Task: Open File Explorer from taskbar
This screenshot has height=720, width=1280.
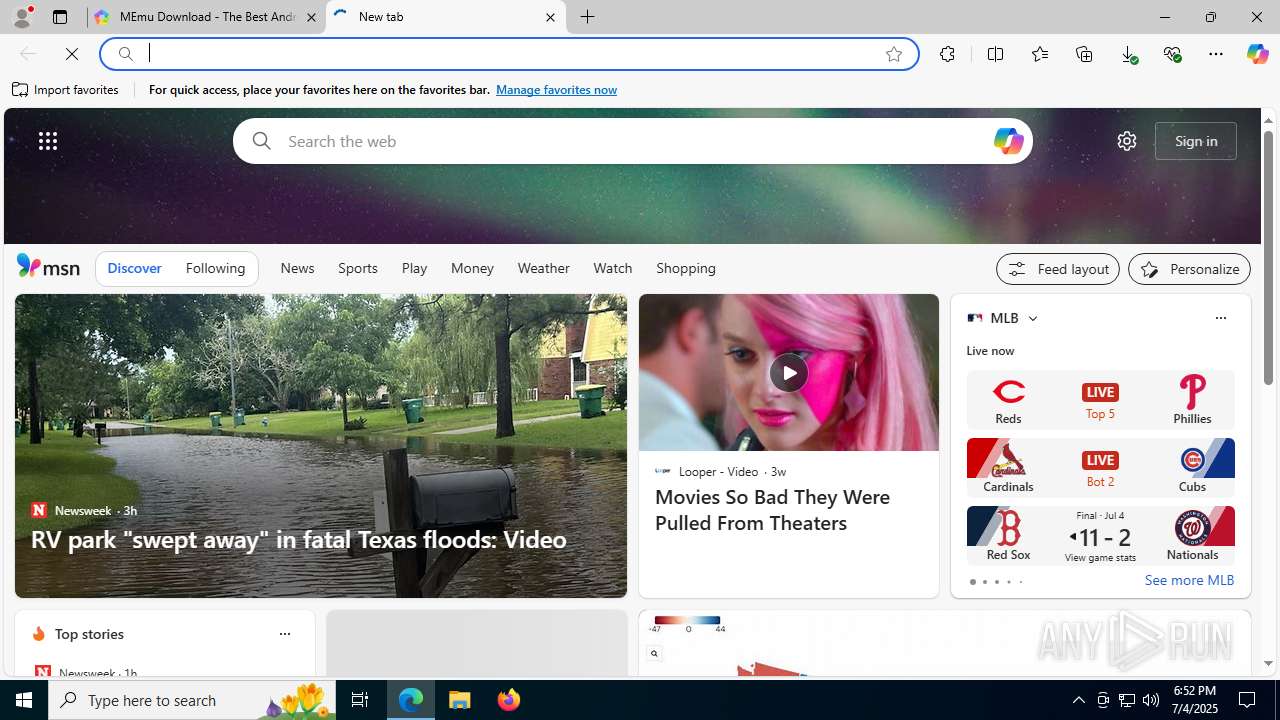Action: click(x=460, y=700)
